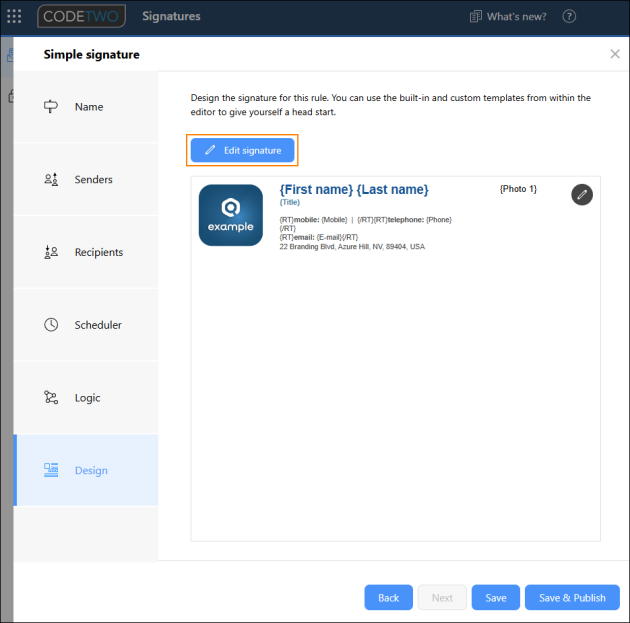Go to the Recipients step
Screen dimensions: 630x623
(86, 252)
